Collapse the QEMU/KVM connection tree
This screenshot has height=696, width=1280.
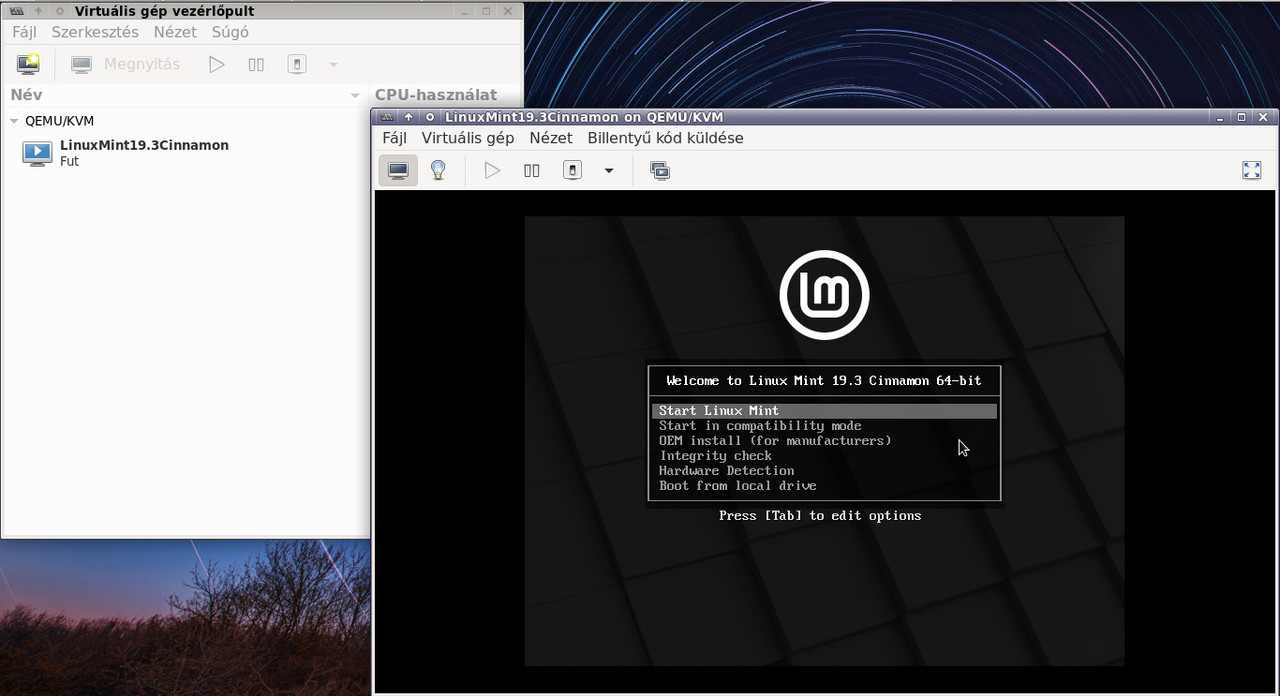[x=14, y=121]
